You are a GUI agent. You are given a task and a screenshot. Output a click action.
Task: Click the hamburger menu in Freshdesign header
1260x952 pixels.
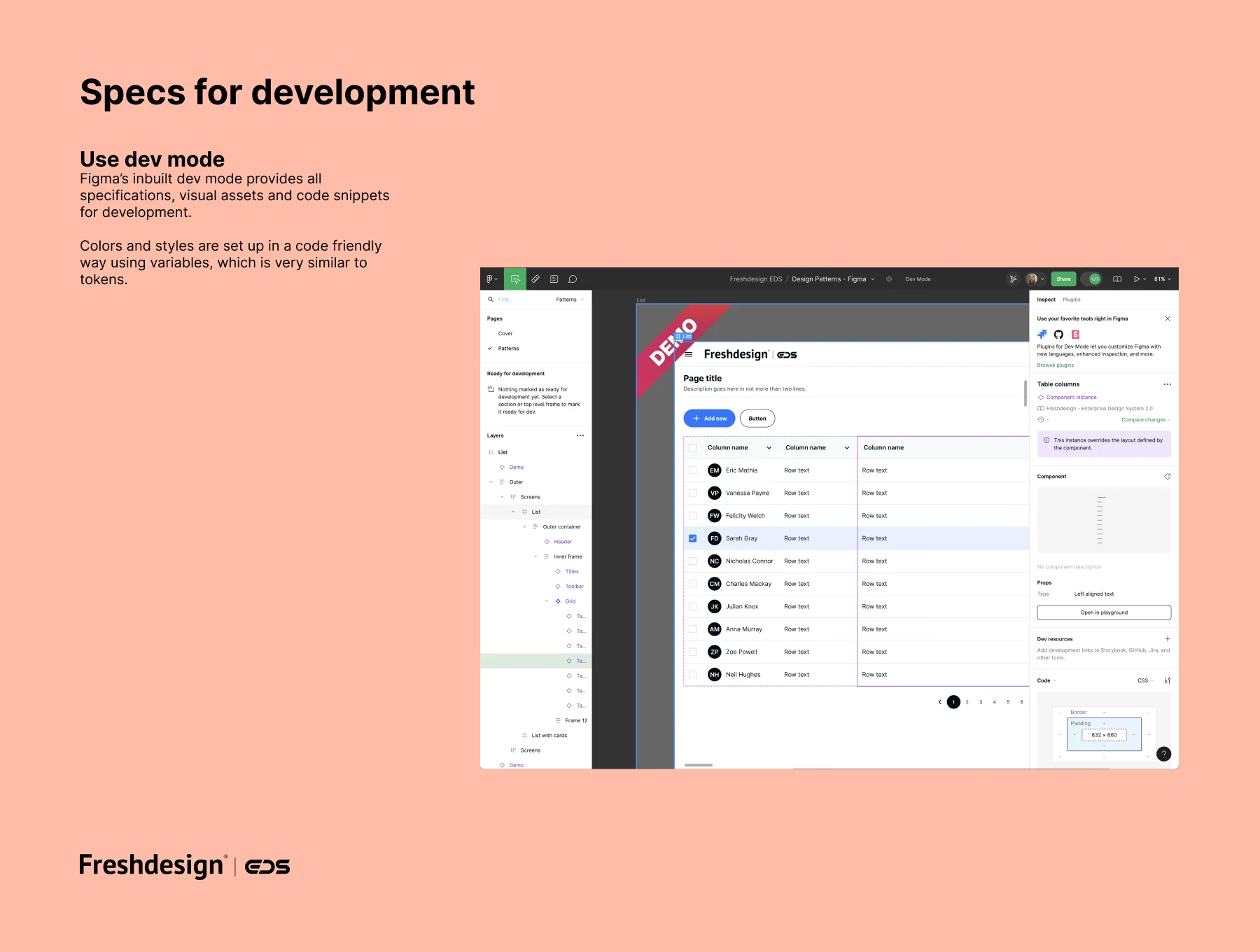(689, 355)
